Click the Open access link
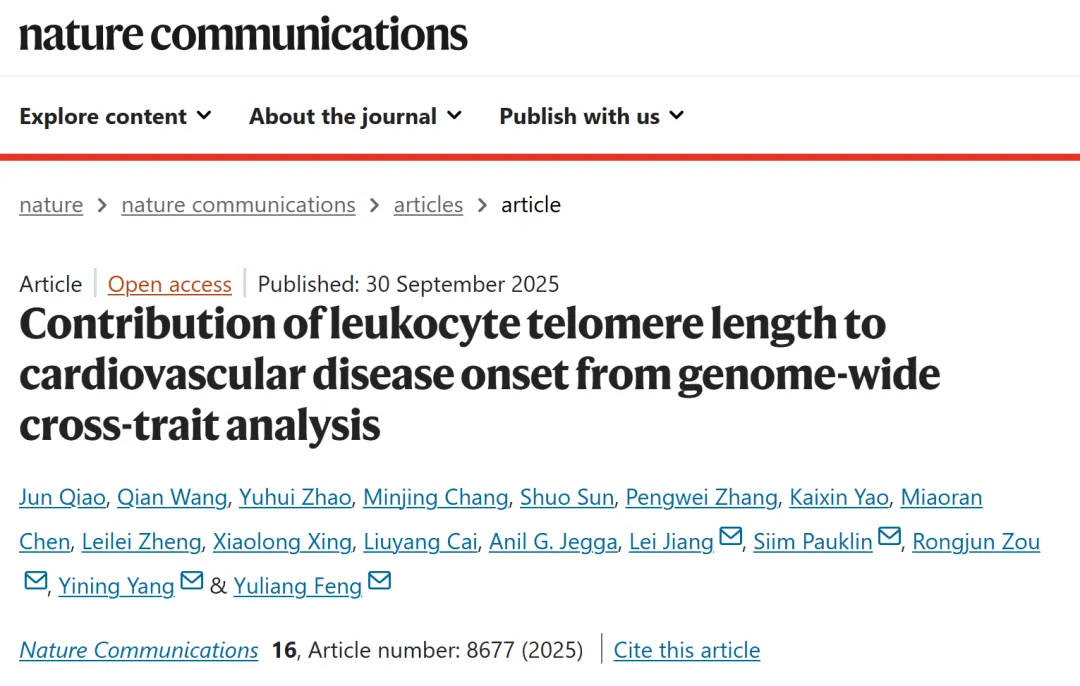Viewport: 1080px width, 686px height. (x=170, y=284)
